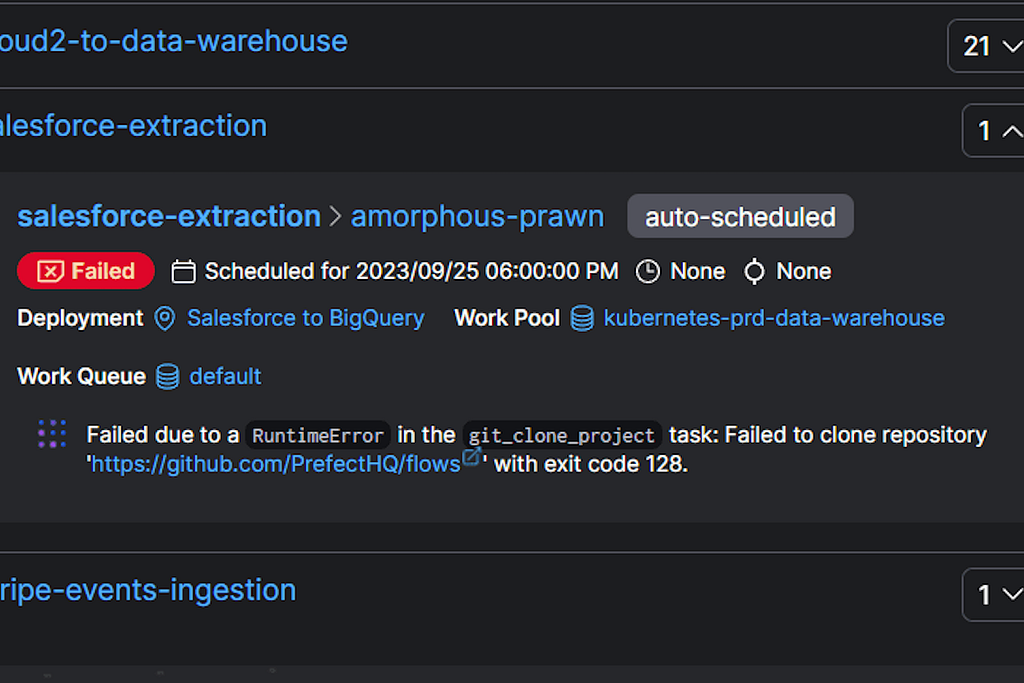Expand the stripe-events-ingestion run group
The height and width of the screenshot is (683, 1024).
tap(995, 594)
